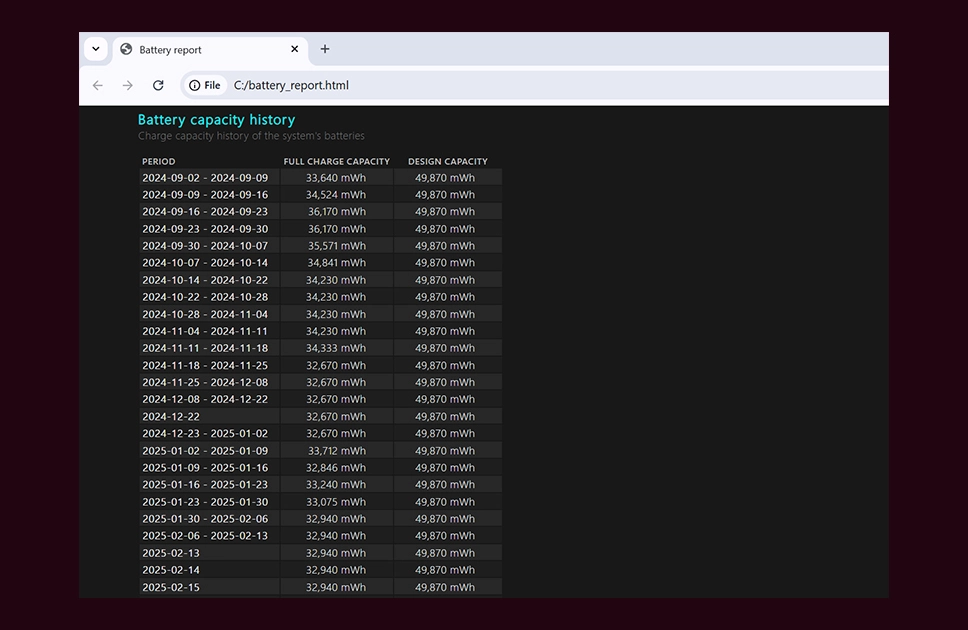
Task: Select period 2024-12-23 - 2025-01-02
Action: [x=205, y=434]
